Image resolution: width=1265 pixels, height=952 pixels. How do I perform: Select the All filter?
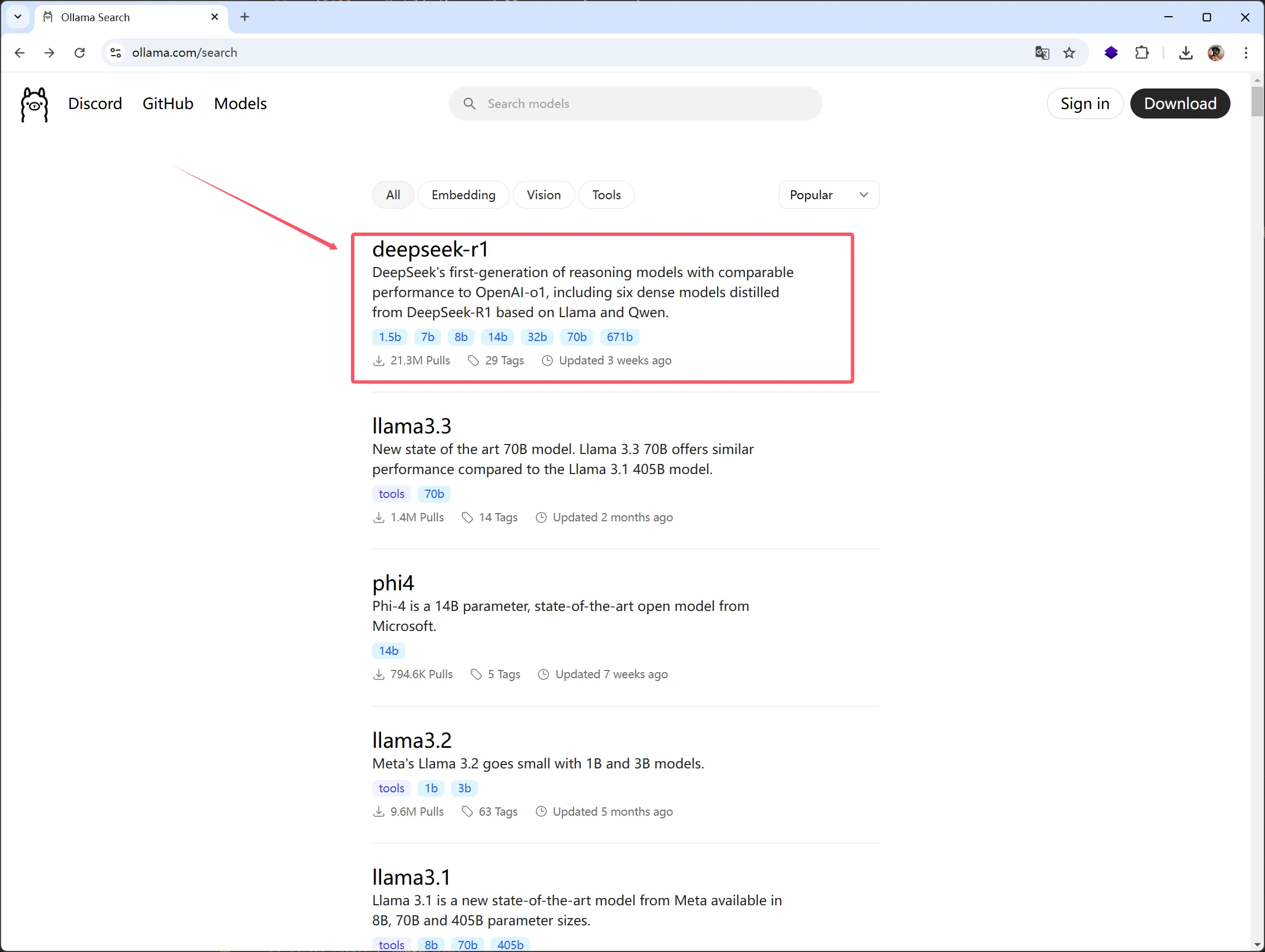click(393, 195)
